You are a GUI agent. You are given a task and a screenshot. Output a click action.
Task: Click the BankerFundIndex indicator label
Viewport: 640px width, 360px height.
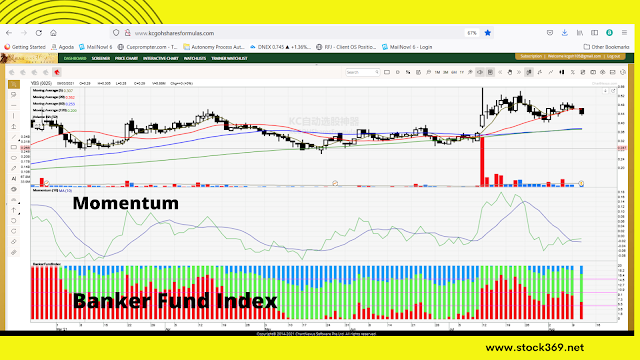point(47,264)
